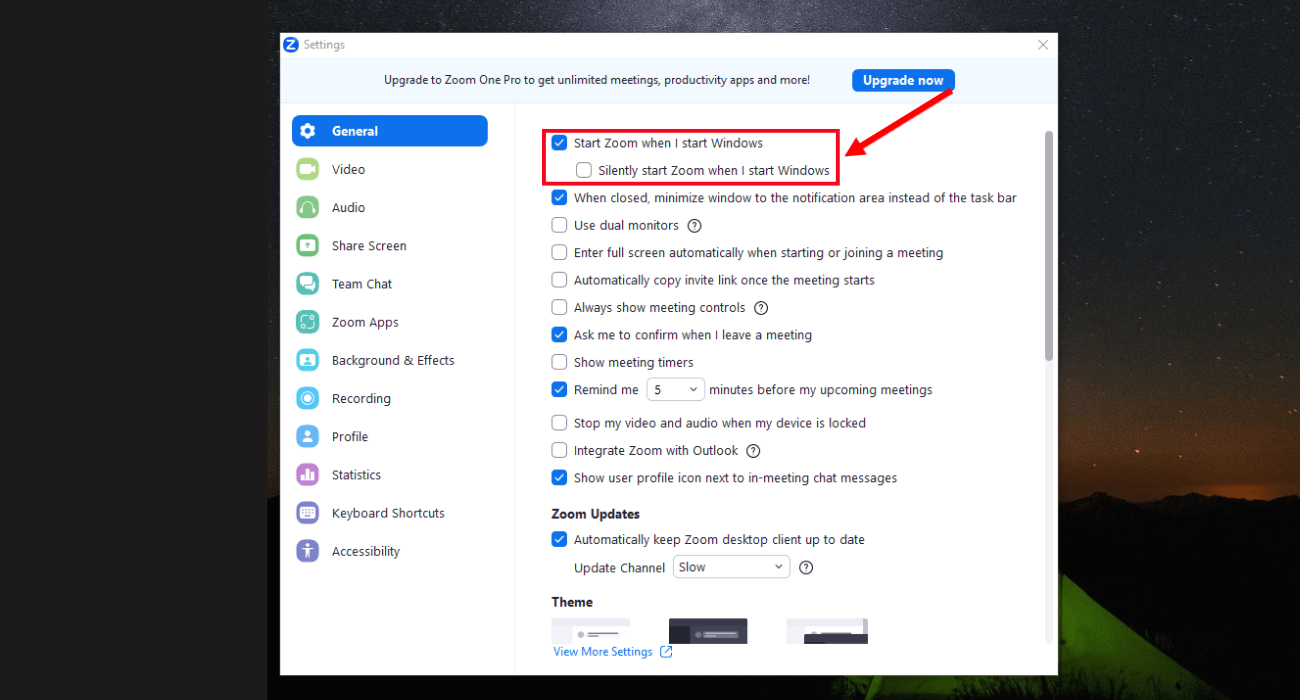Uncheck Ask me to confirm when leaving
Image resolution: width=1300 pixels, height=700 pixels.
pyautogui.click(x=559, y=335)
